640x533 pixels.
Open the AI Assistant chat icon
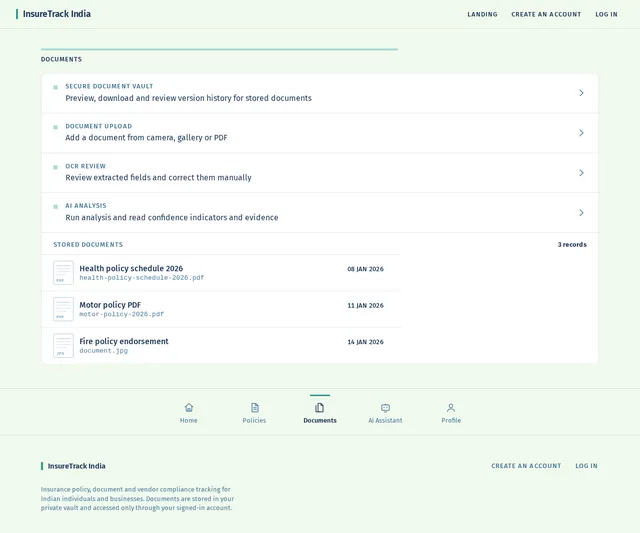385,408
